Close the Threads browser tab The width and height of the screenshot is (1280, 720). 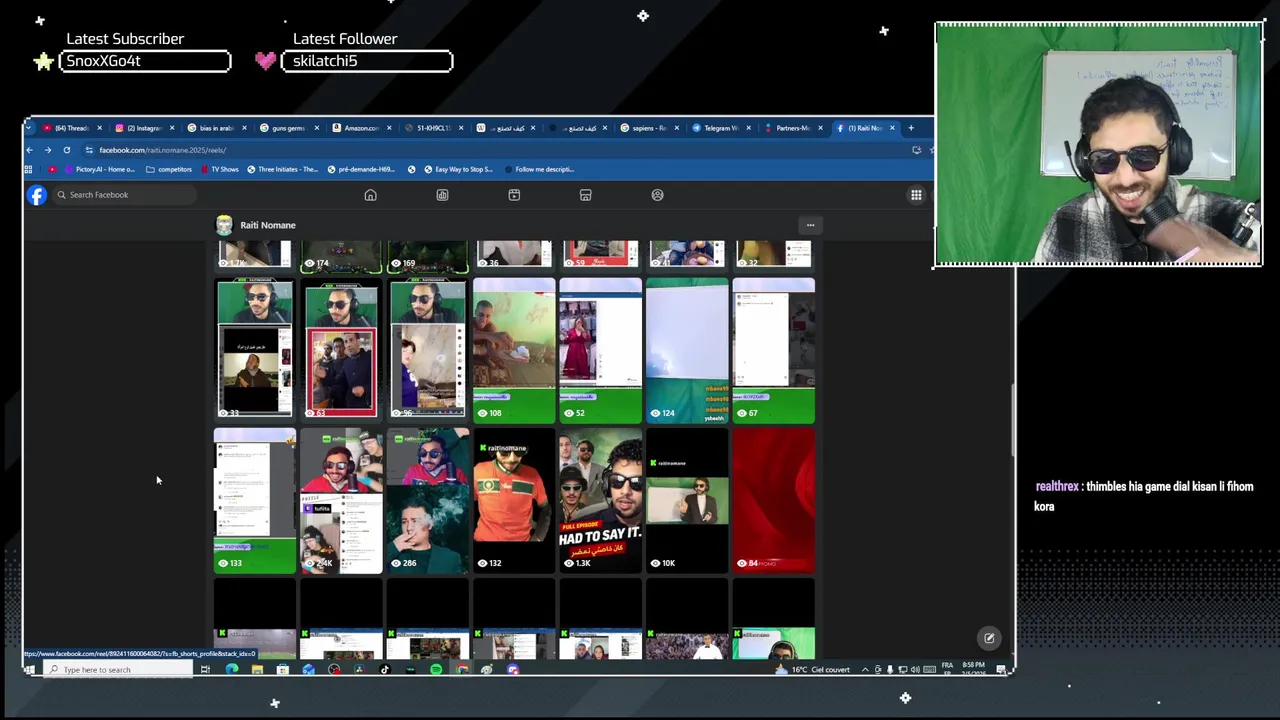coord(99,128)
